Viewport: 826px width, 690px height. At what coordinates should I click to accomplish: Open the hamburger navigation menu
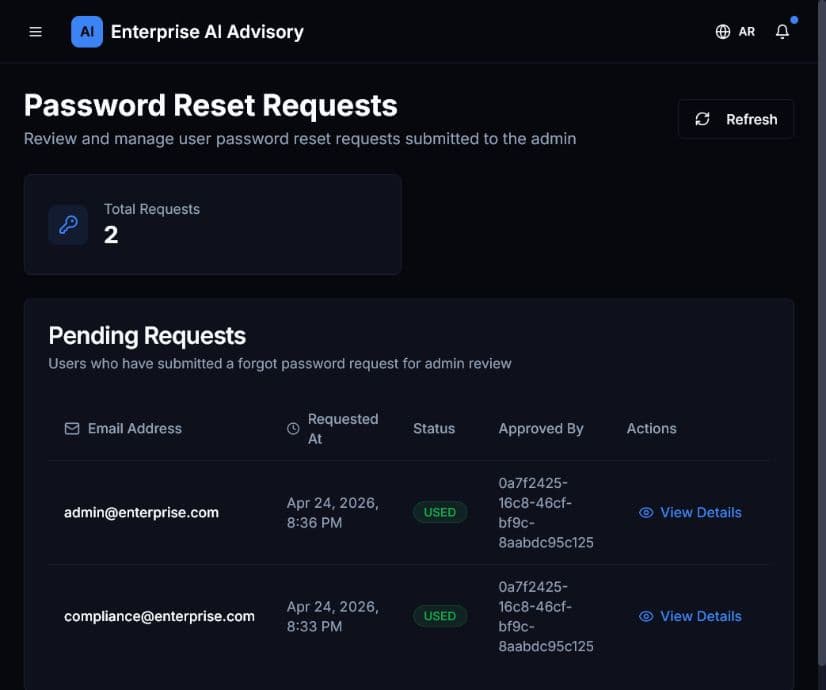point(35,32)
